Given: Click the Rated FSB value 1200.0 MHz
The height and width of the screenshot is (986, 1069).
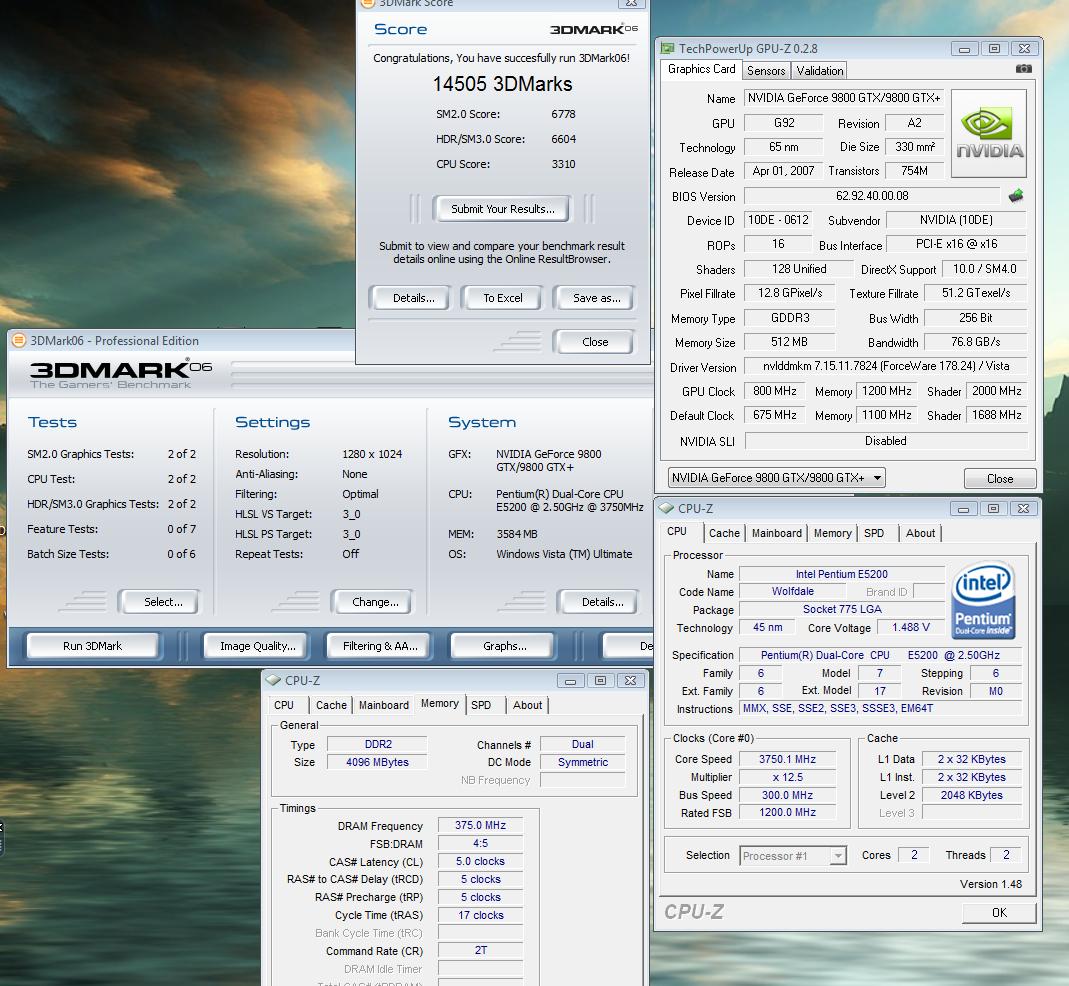Looking at the screenshot, I should click(x=787, y=812).
